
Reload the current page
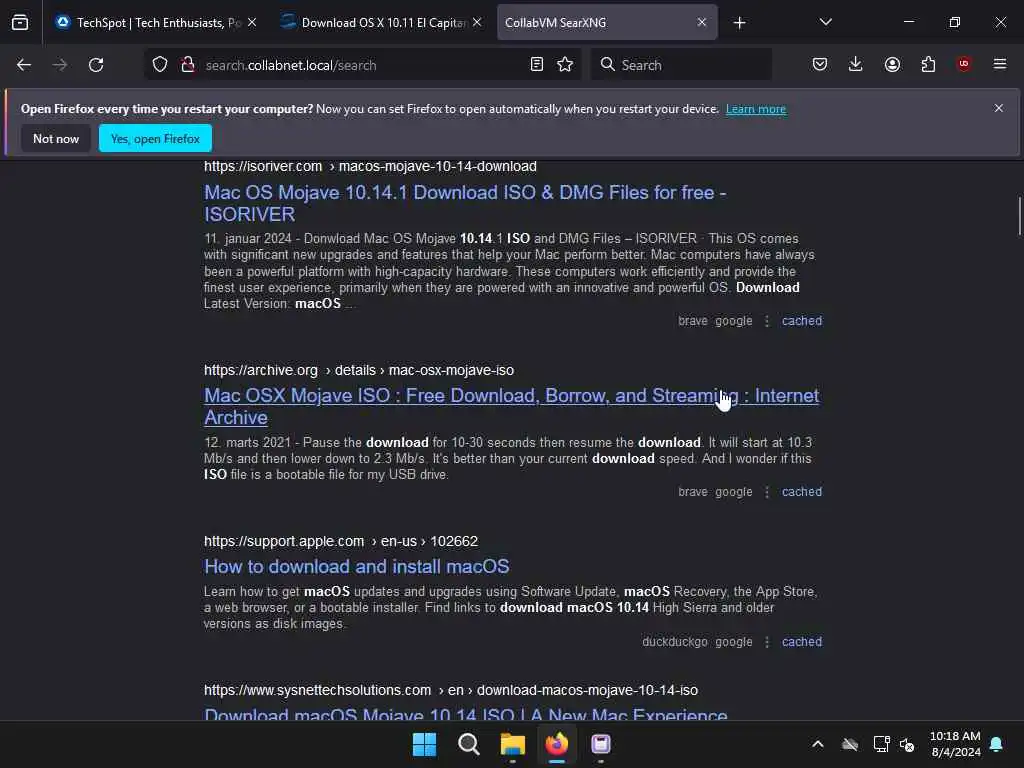[96, 65]
